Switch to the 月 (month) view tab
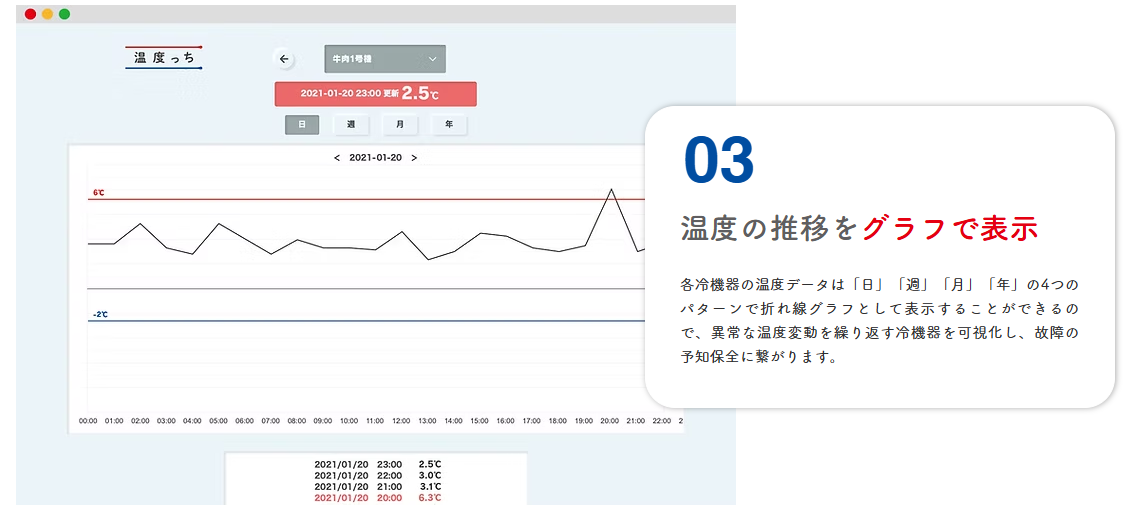Viewport: 1141px width, 521px height. (400, 124)
